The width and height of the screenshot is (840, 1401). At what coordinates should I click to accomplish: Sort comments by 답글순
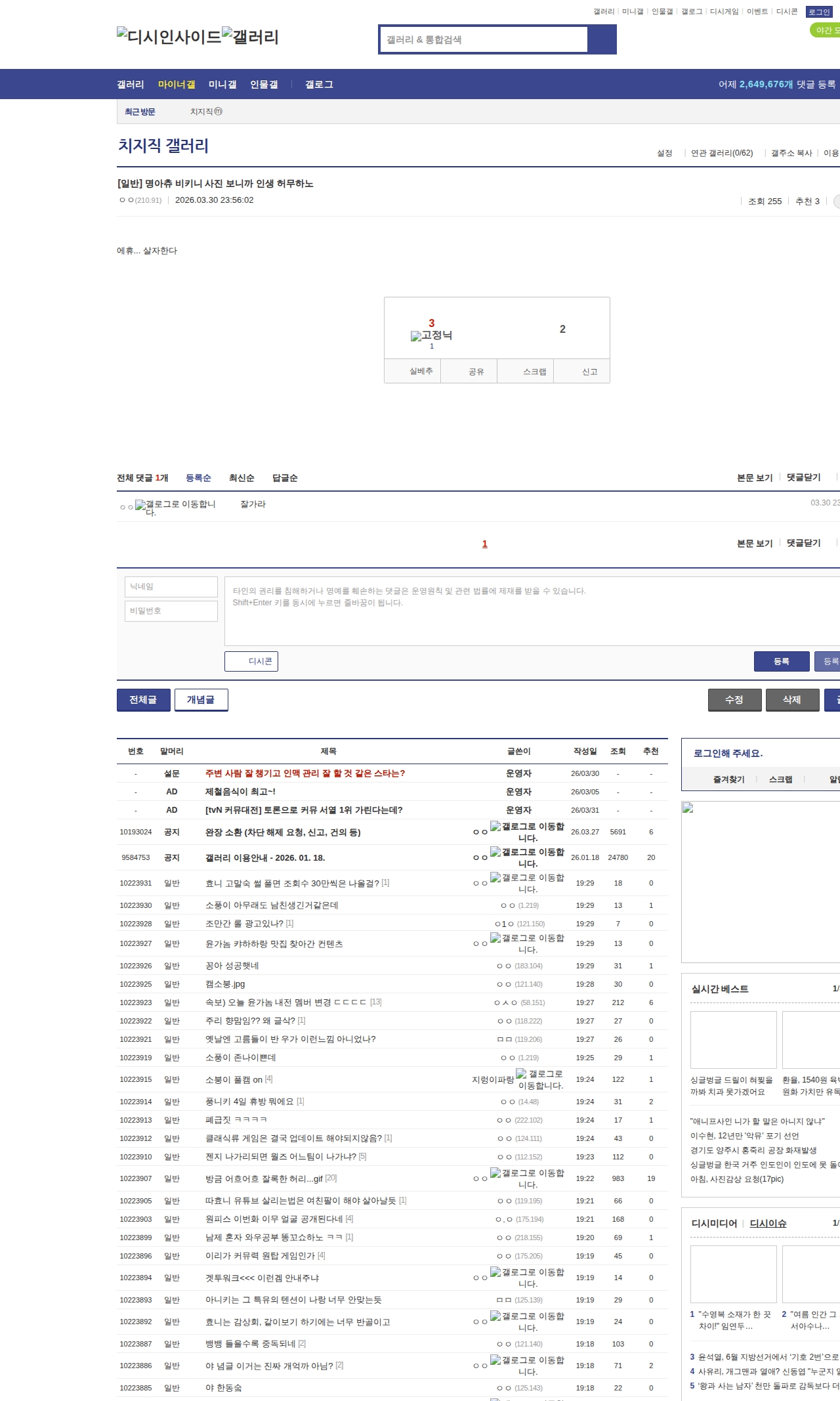(x=285, y=478)
